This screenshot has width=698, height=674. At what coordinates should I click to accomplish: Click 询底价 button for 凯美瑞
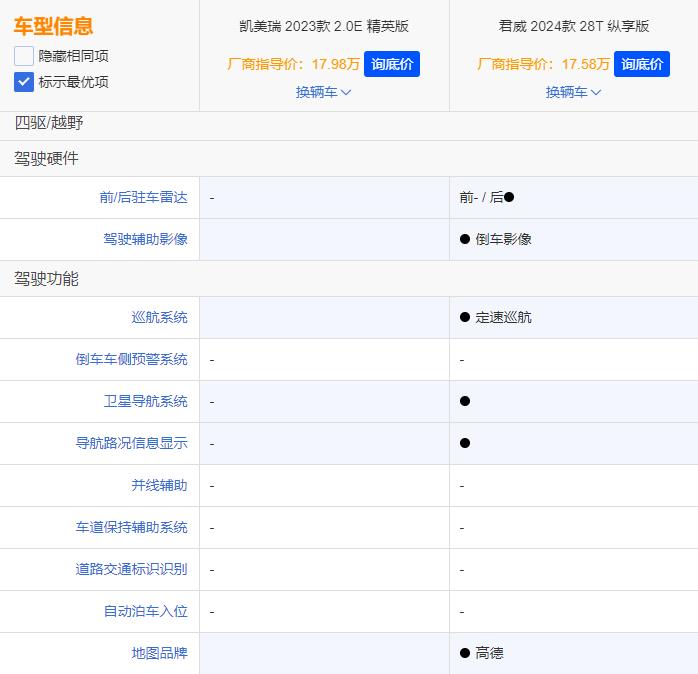[392, 64]
